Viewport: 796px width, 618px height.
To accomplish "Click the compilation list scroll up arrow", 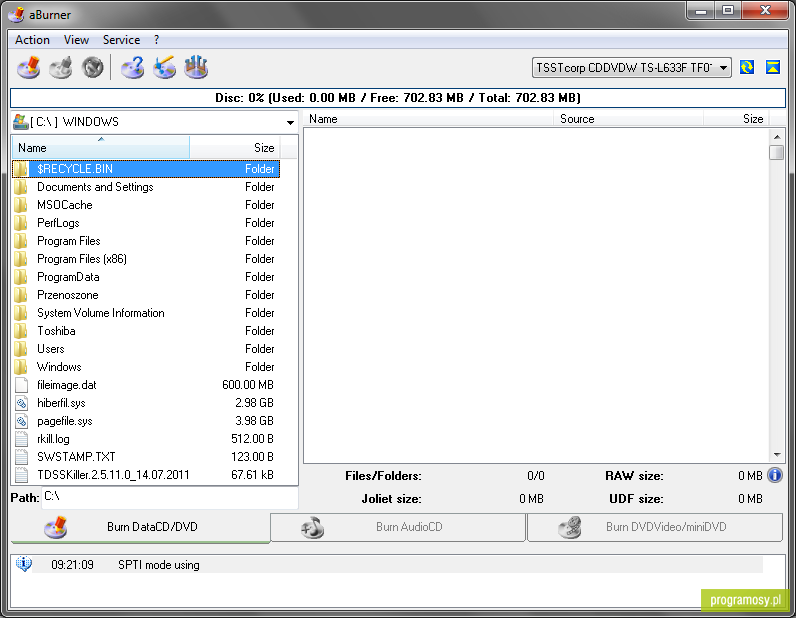I will pyautogui.click(x=777, y=137).
